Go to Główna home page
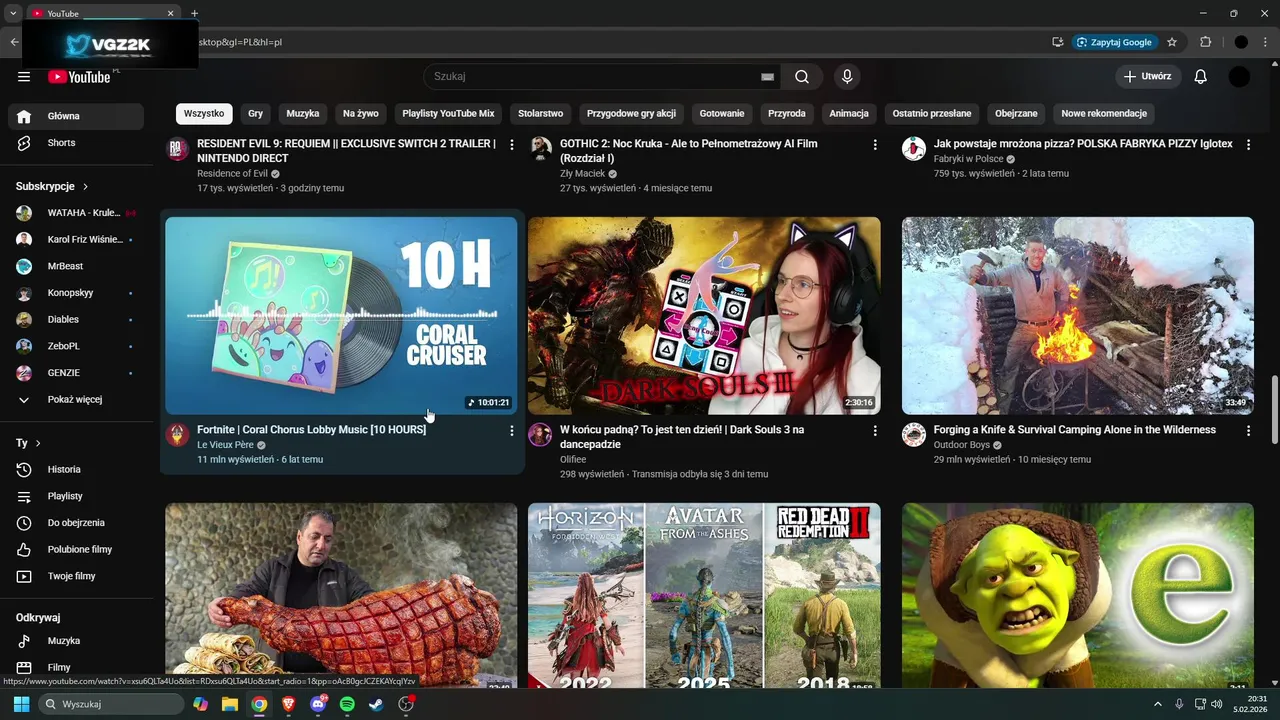This screenshot has height=720, width=1280. tap(76, 116)
